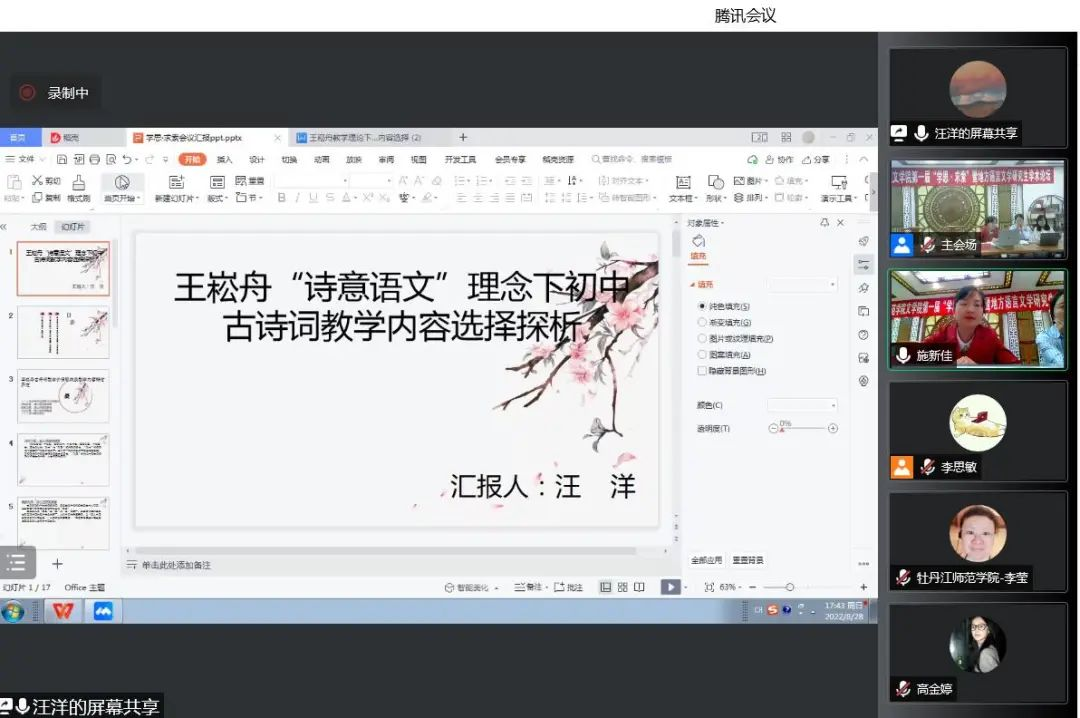Pin the 对象属性 panel
This screenshot has width=1080, height=718.
click(x=825, y=223)
